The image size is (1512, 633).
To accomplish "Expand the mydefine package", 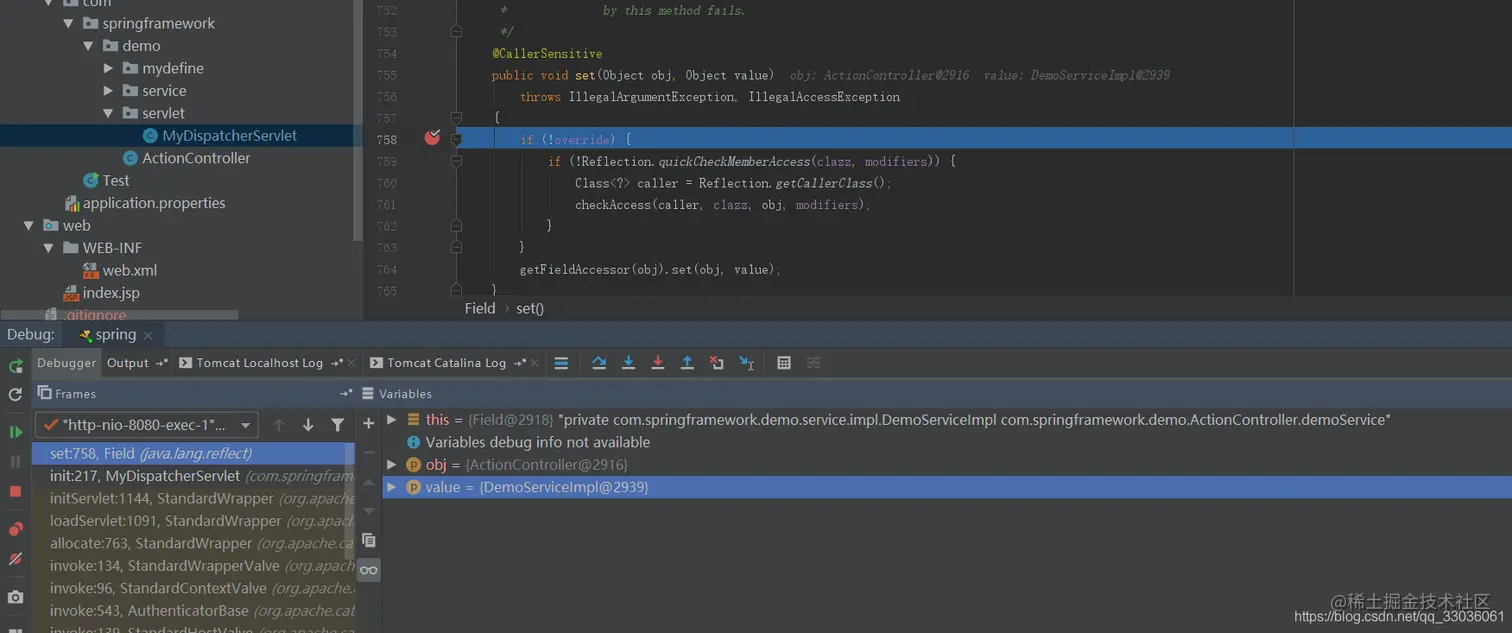I will coord(108,68).
